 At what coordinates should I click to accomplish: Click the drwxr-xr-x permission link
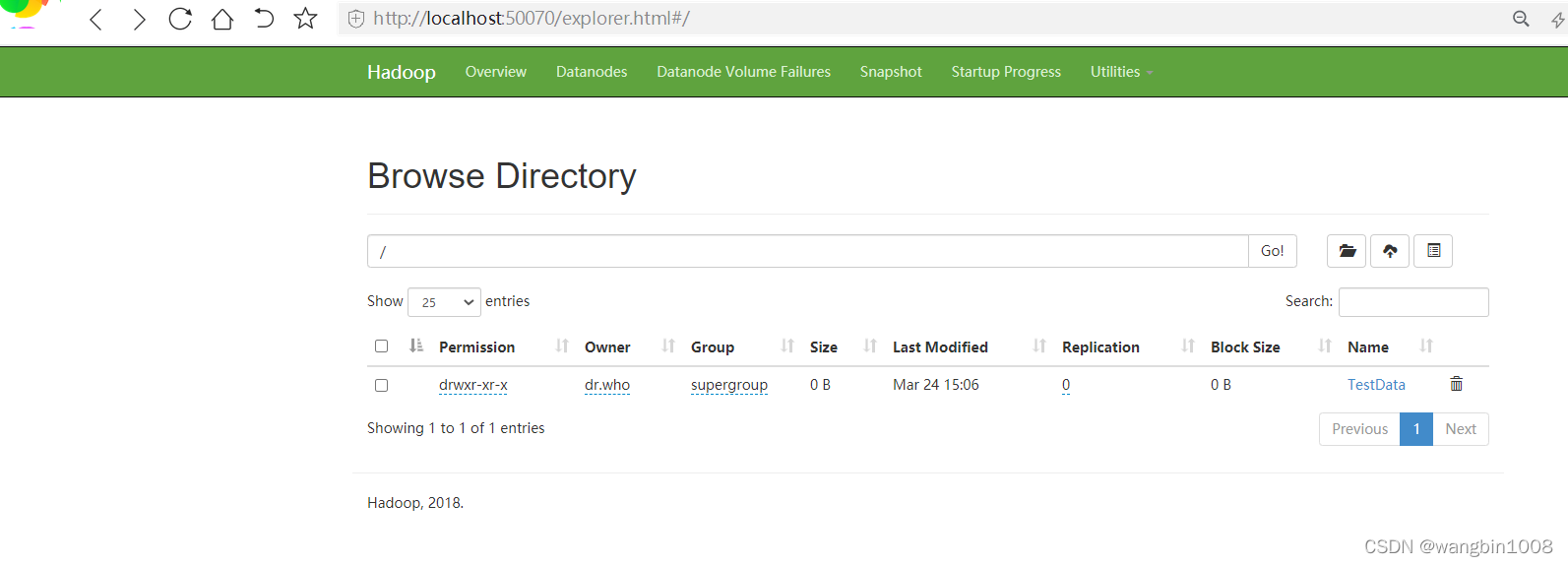[473, 385]
